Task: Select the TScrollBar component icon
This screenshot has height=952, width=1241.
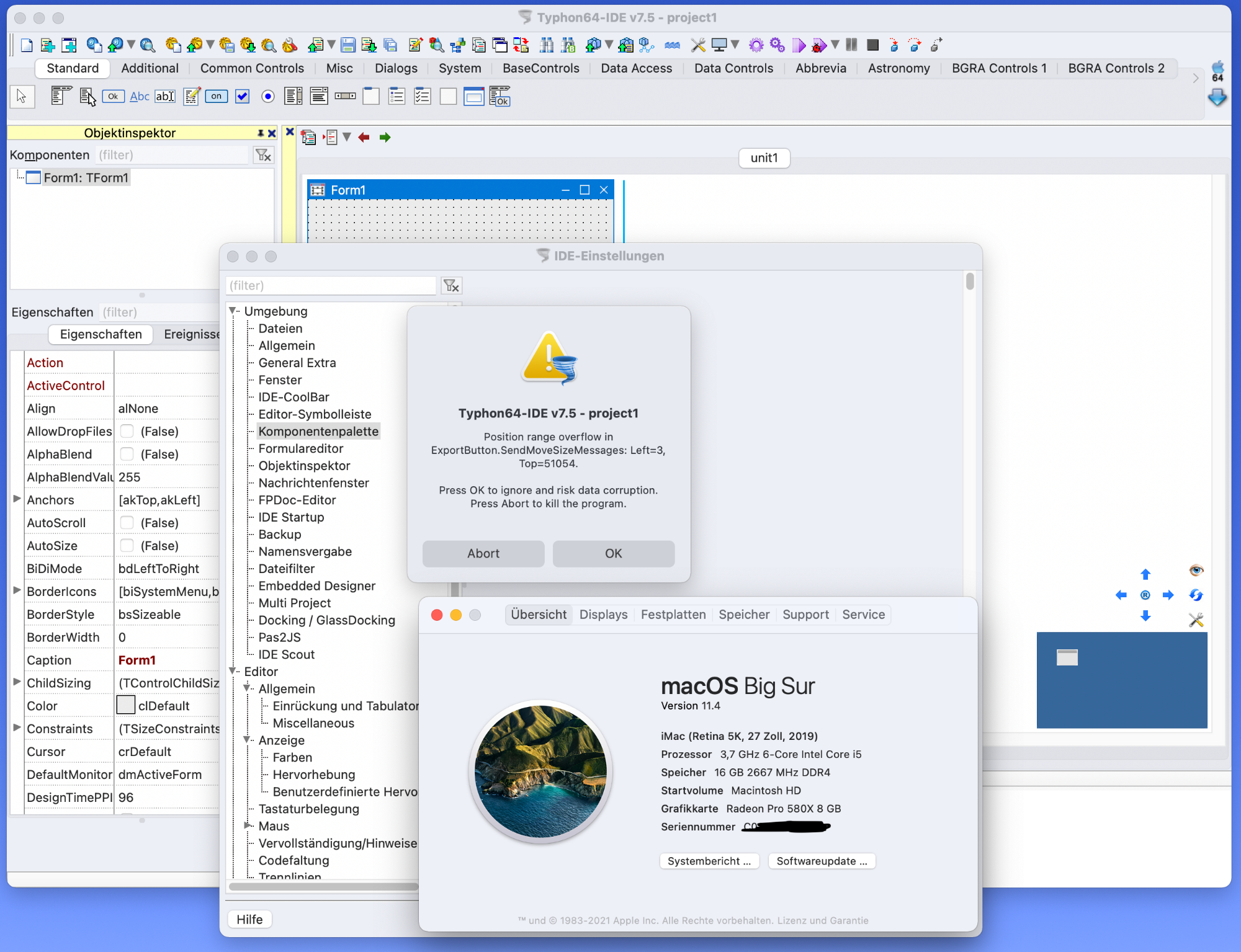Action: [x=345, y=96]
